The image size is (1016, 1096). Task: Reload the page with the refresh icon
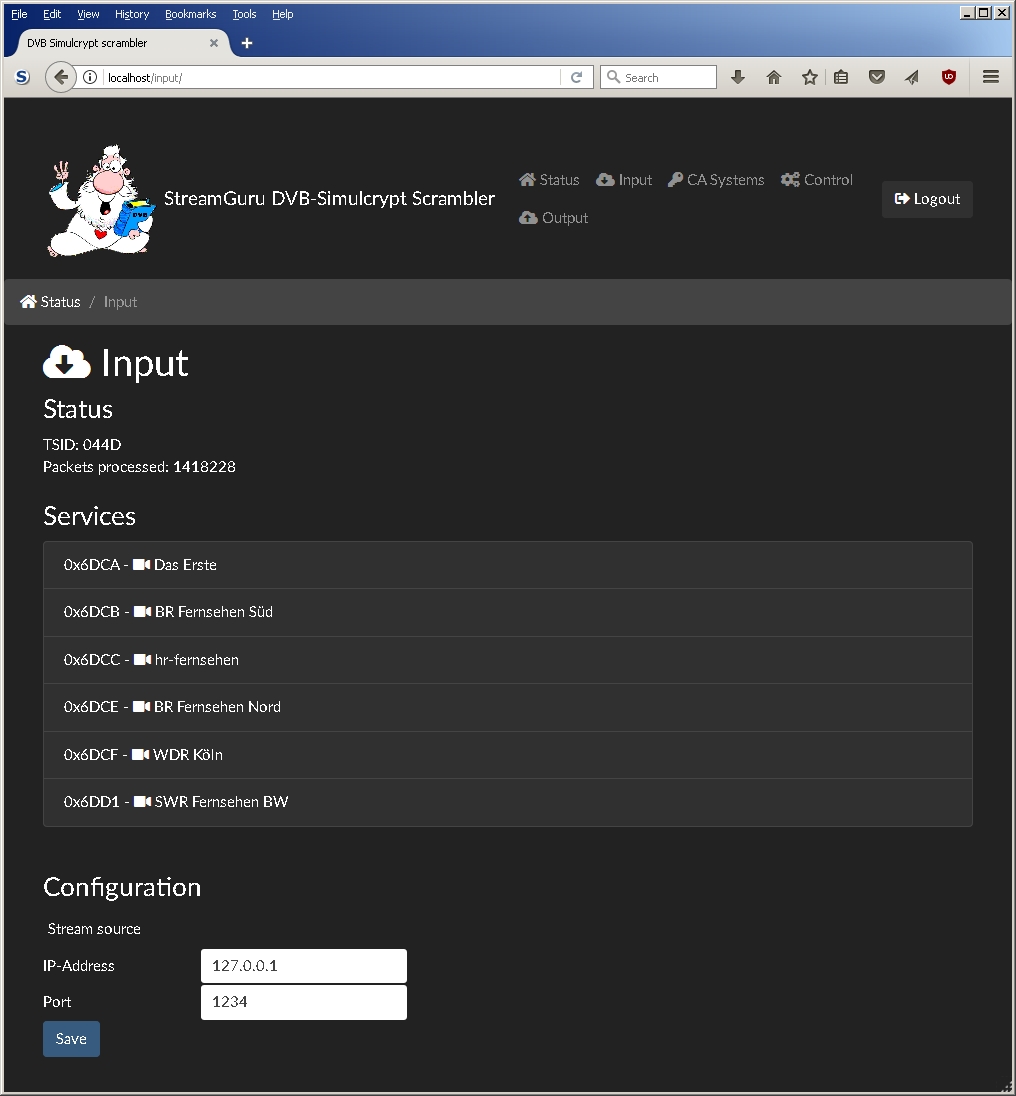coord(576,78)
